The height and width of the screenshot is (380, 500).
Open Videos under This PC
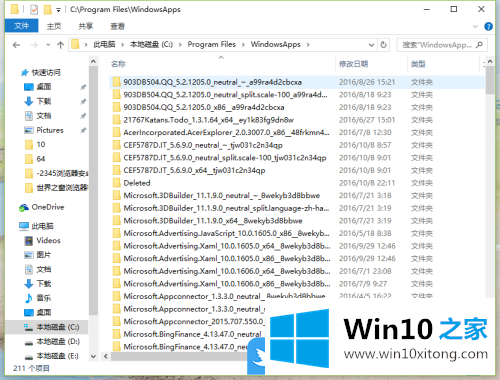click(x=48, y=240)
